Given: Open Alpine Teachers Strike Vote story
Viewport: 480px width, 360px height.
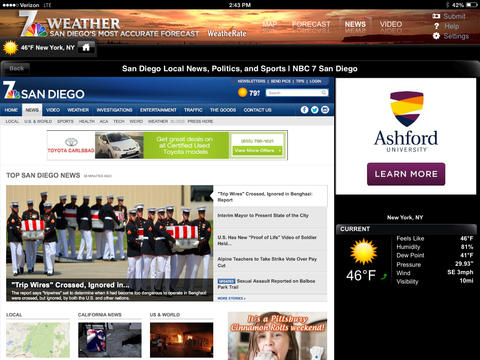Looking at the screenshot, I should (267, 262).
